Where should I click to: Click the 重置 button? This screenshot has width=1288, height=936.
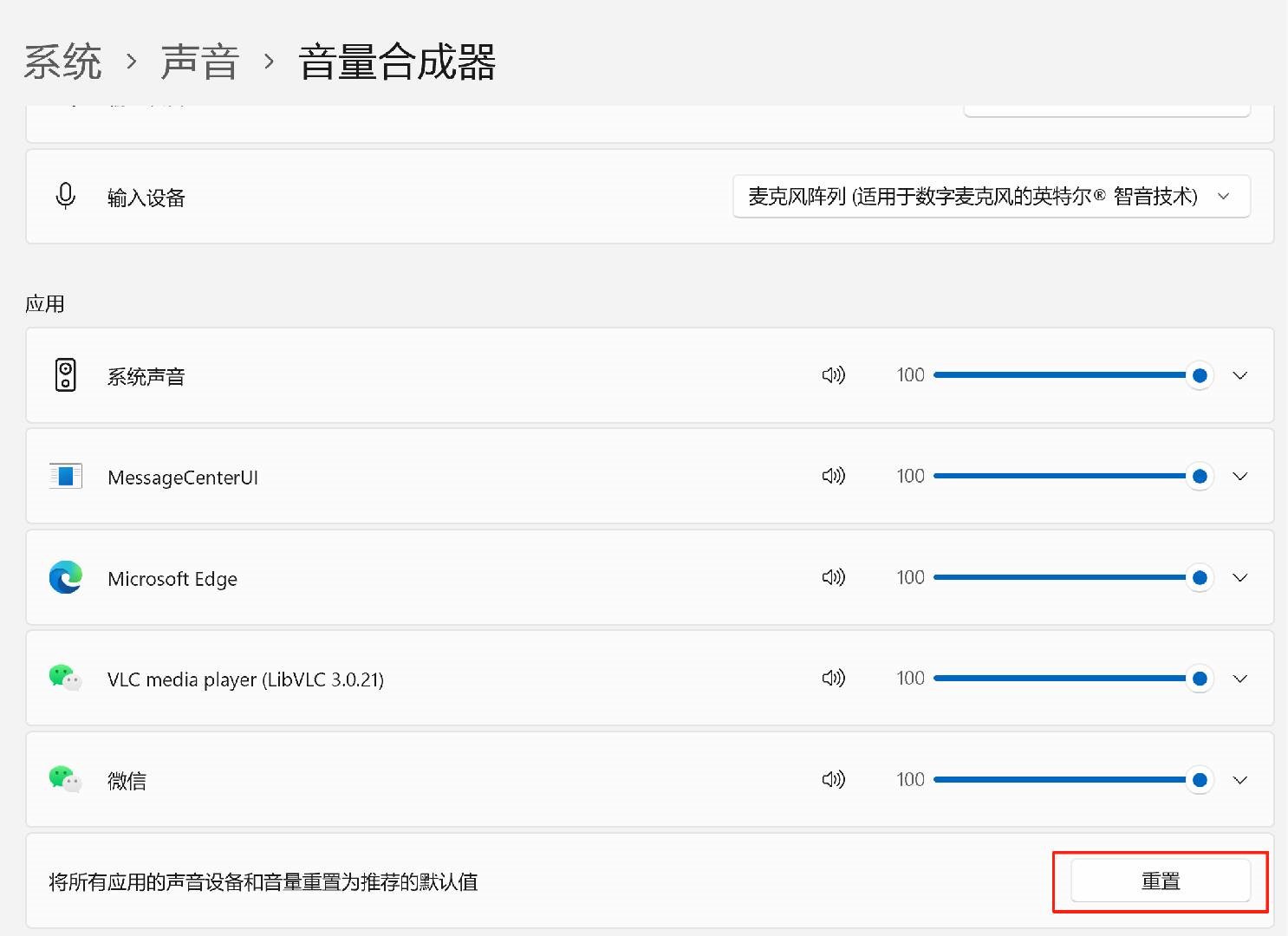[x=1160, y=881]
